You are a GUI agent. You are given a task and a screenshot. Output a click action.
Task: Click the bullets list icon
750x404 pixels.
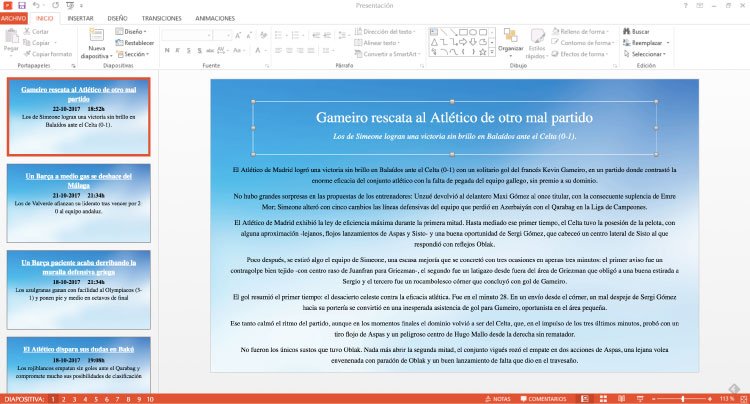(279, 35)
